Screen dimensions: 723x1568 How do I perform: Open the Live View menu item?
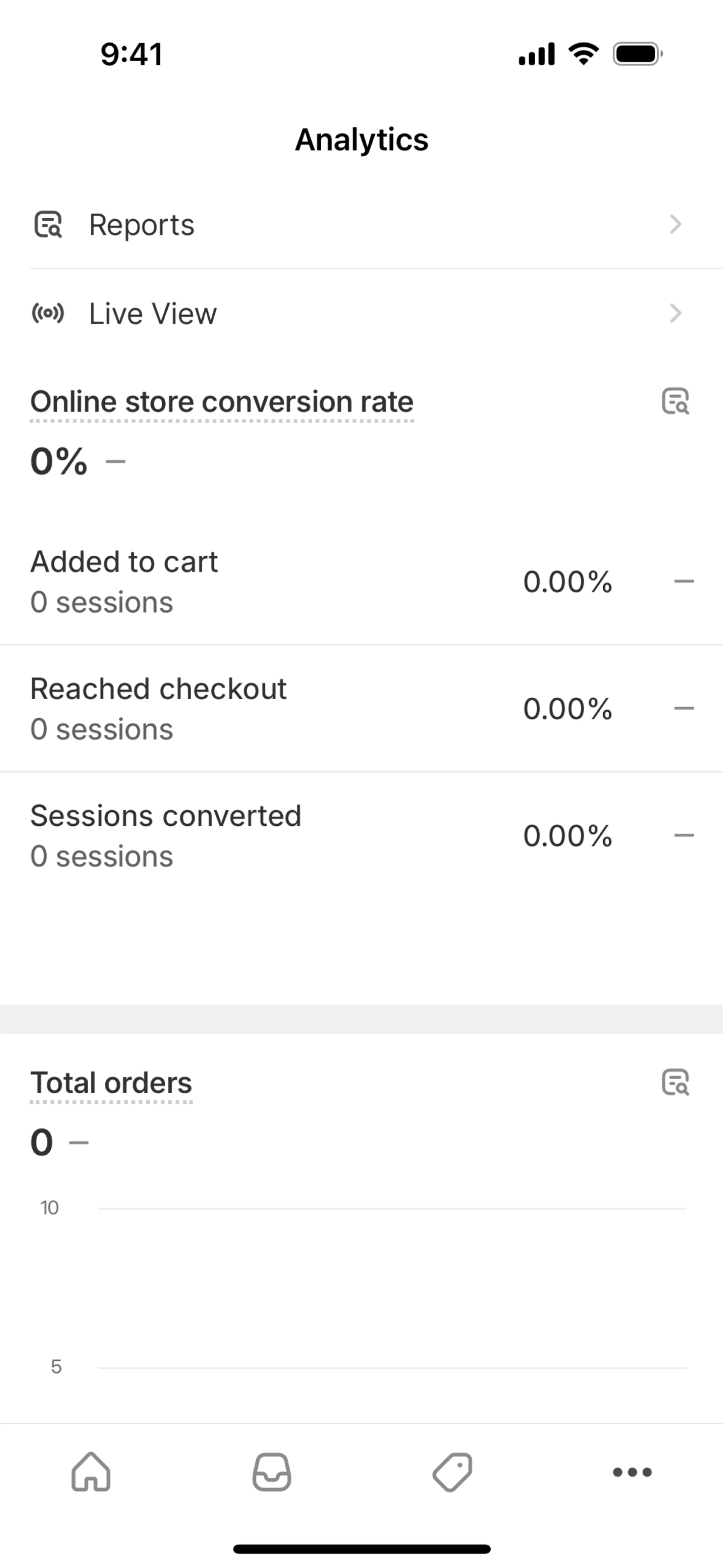[153, 313]
